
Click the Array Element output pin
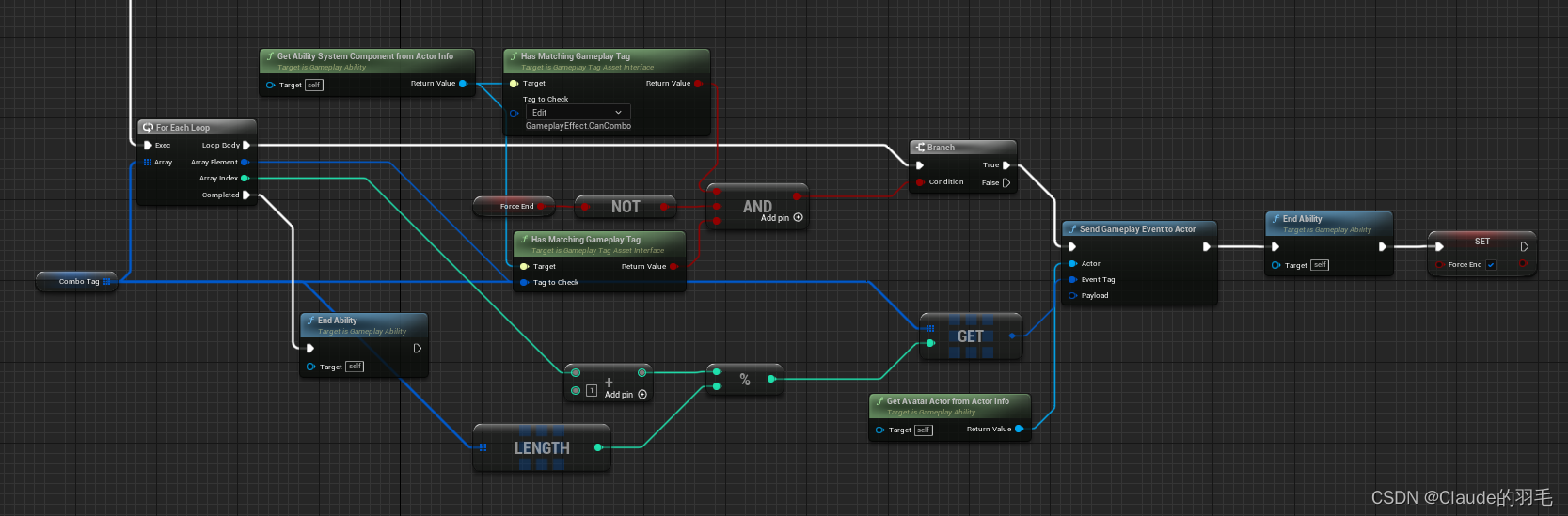(245, 163)
